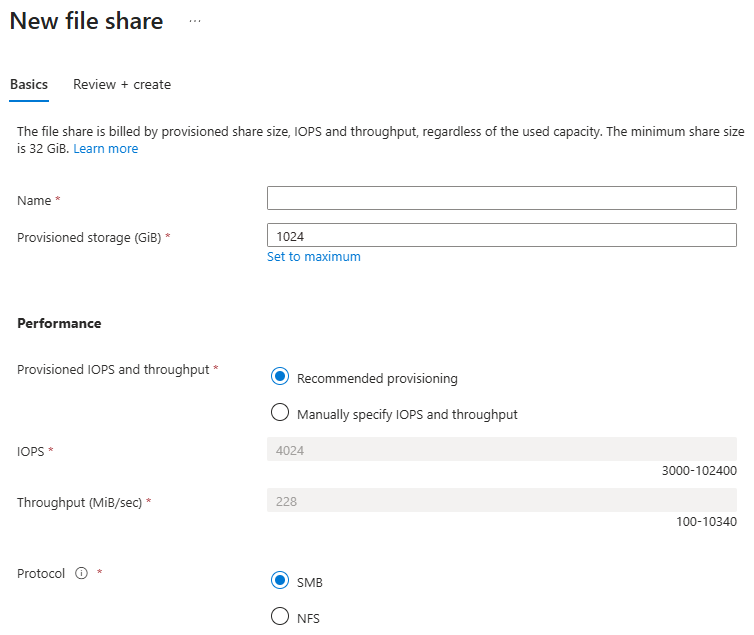Click the Protocol info icon
The width and height of the screenshot is (754, 635).
[x=82, y=574]
